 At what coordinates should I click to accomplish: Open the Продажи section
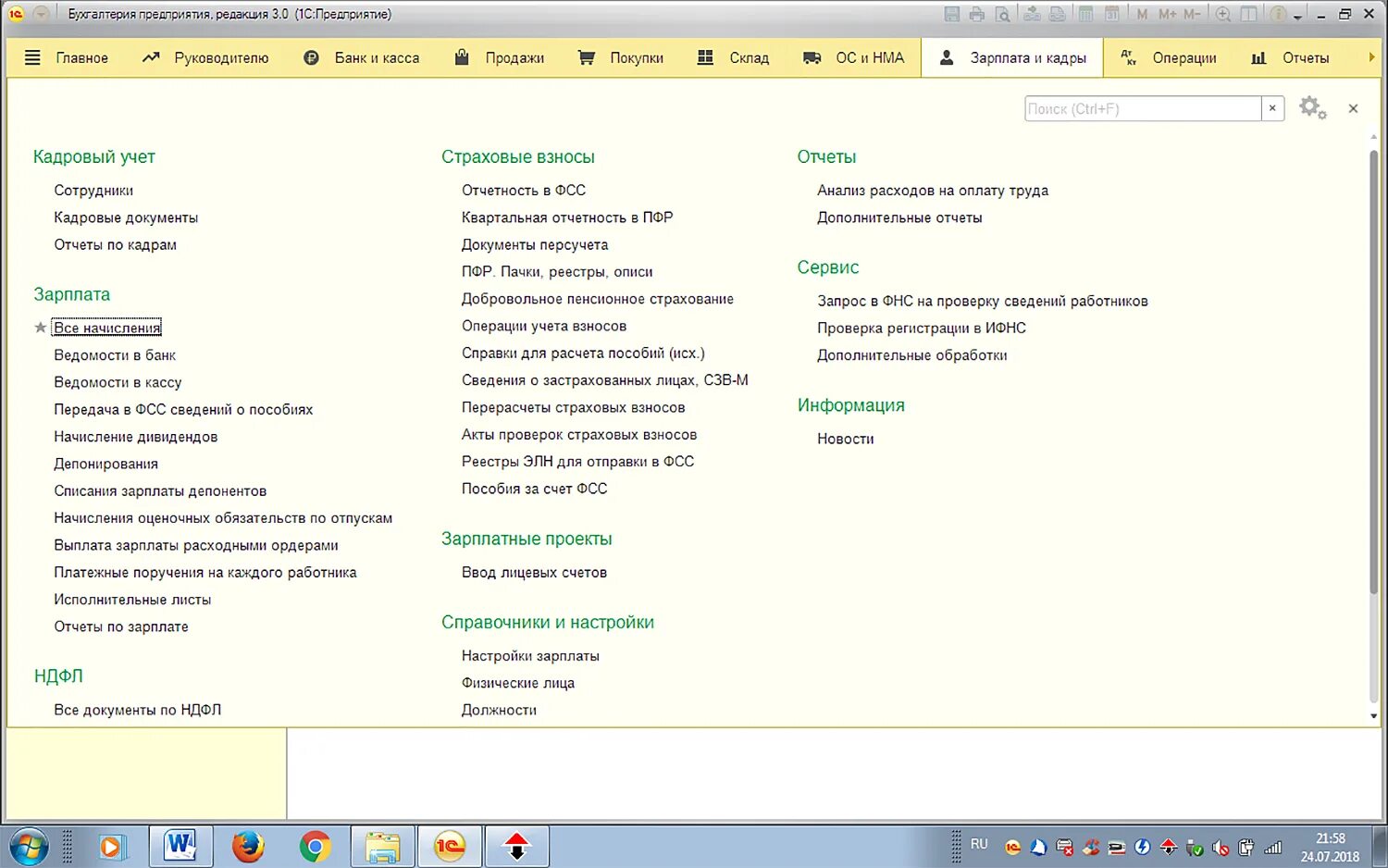pyautogui.click(x=499, y=57)
